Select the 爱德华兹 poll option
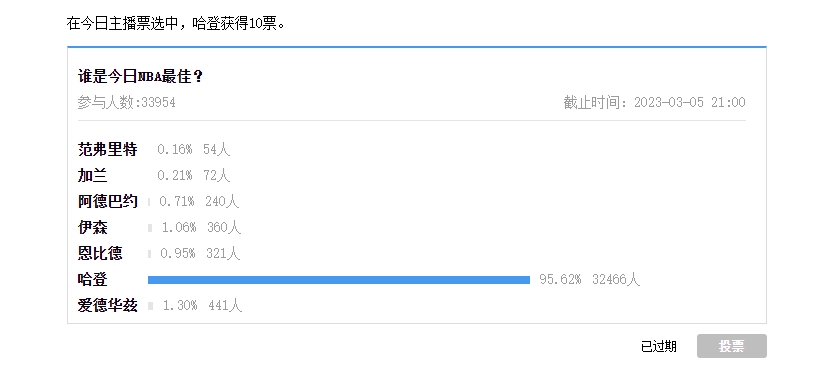Viewport: 823px width, 376px height. (108, 306)
